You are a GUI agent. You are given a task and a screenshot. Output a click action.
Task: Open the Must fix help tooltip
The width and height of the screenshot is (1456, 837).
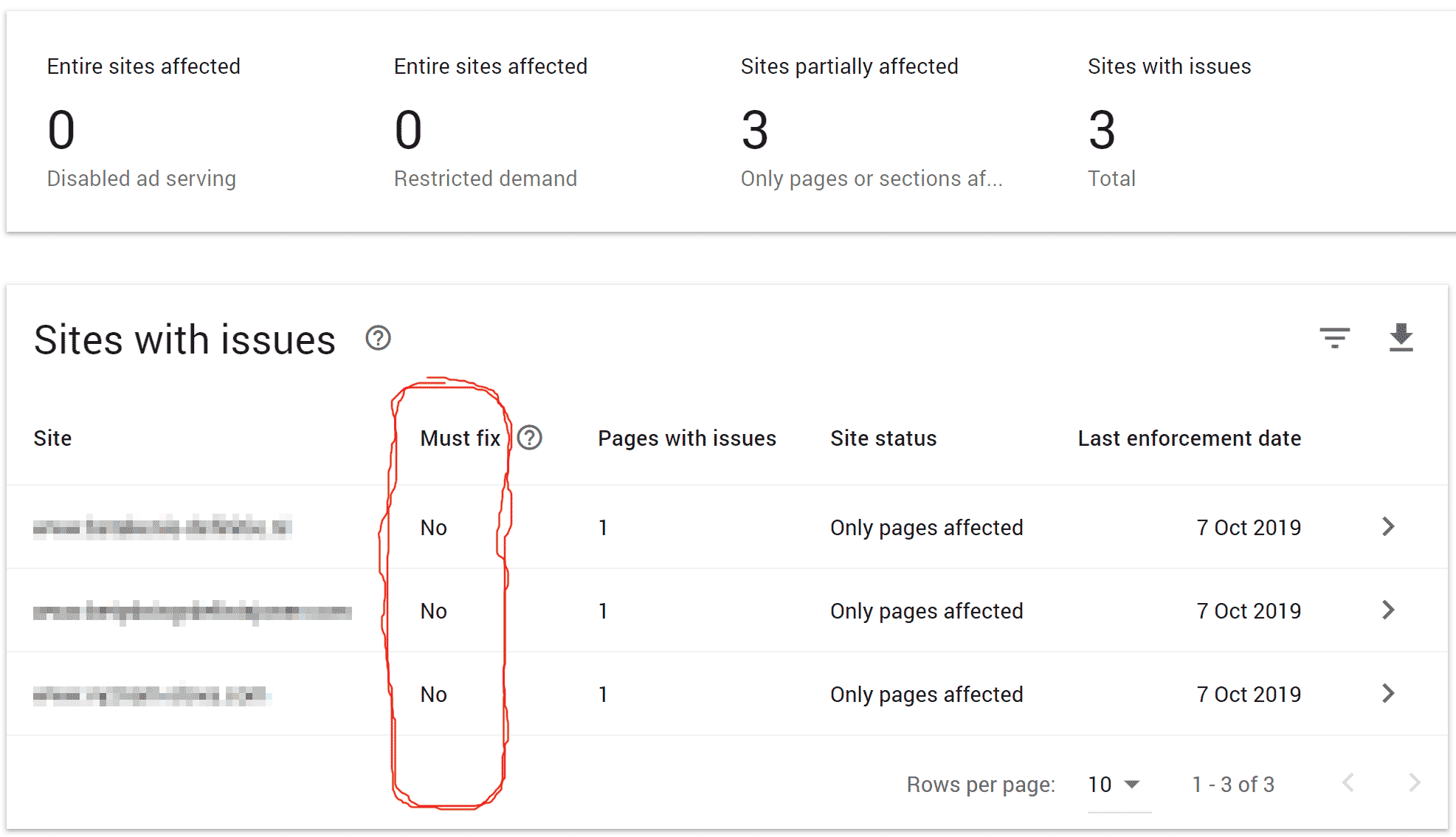coord(530,438)
